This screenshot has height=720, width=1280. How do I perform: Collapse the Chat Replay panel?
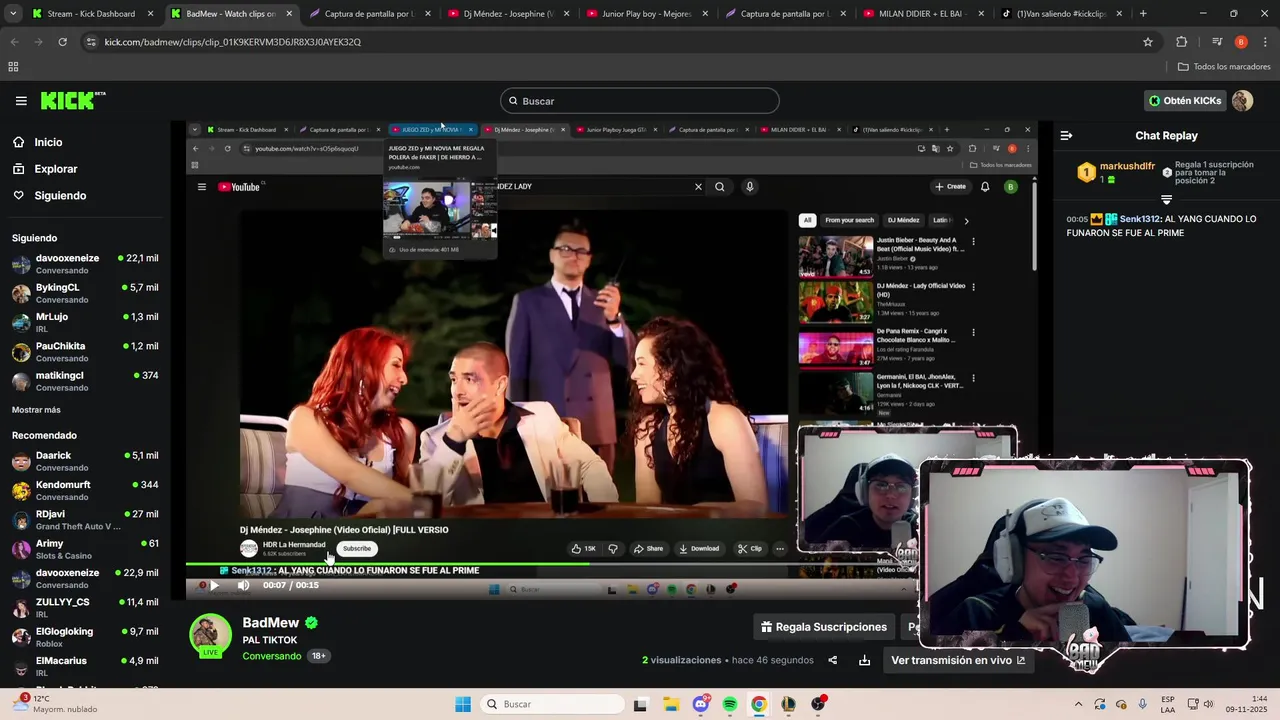(1066, 136)
